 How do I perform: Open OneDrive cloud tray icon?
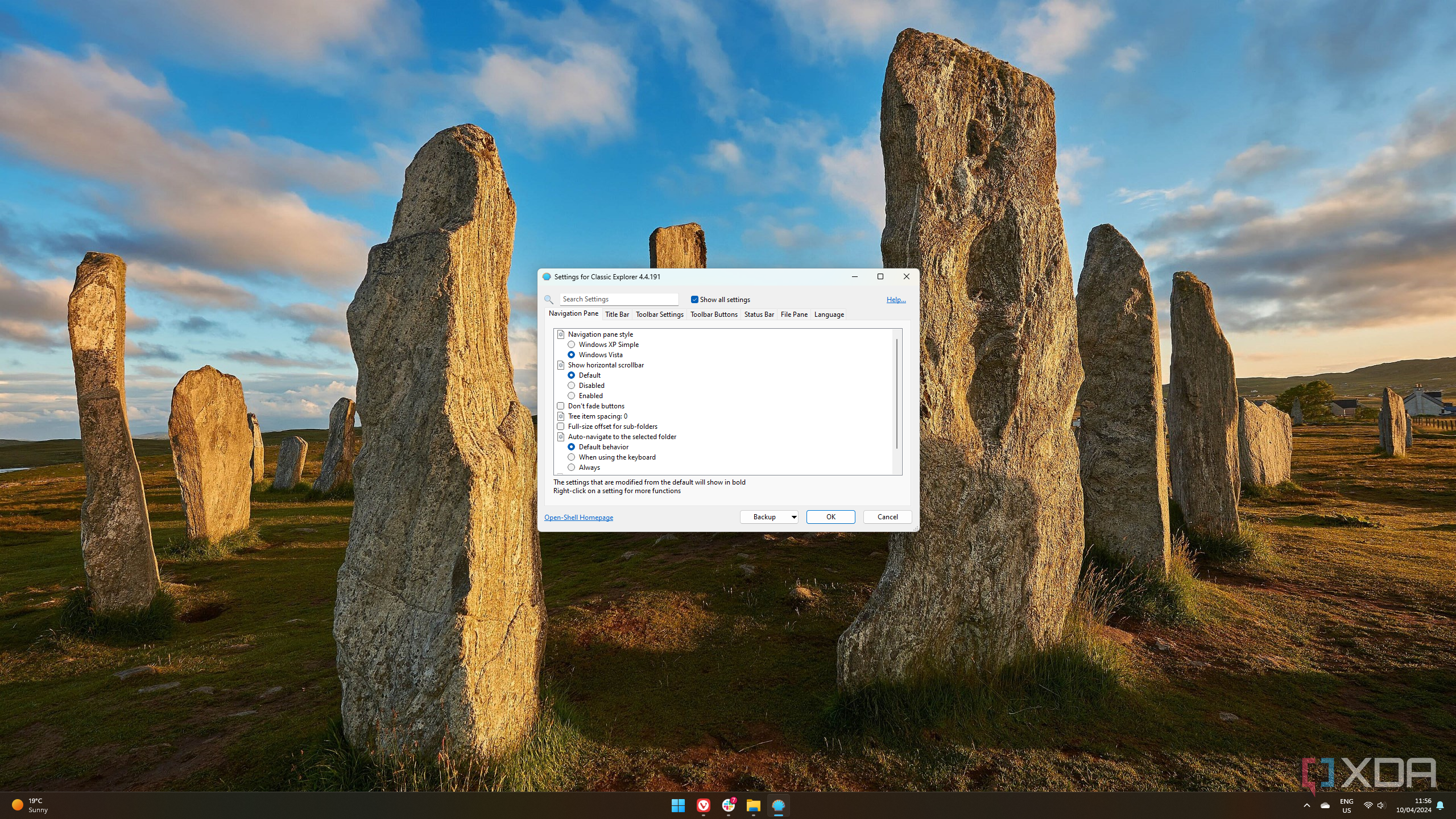[x=1325, y=805]
